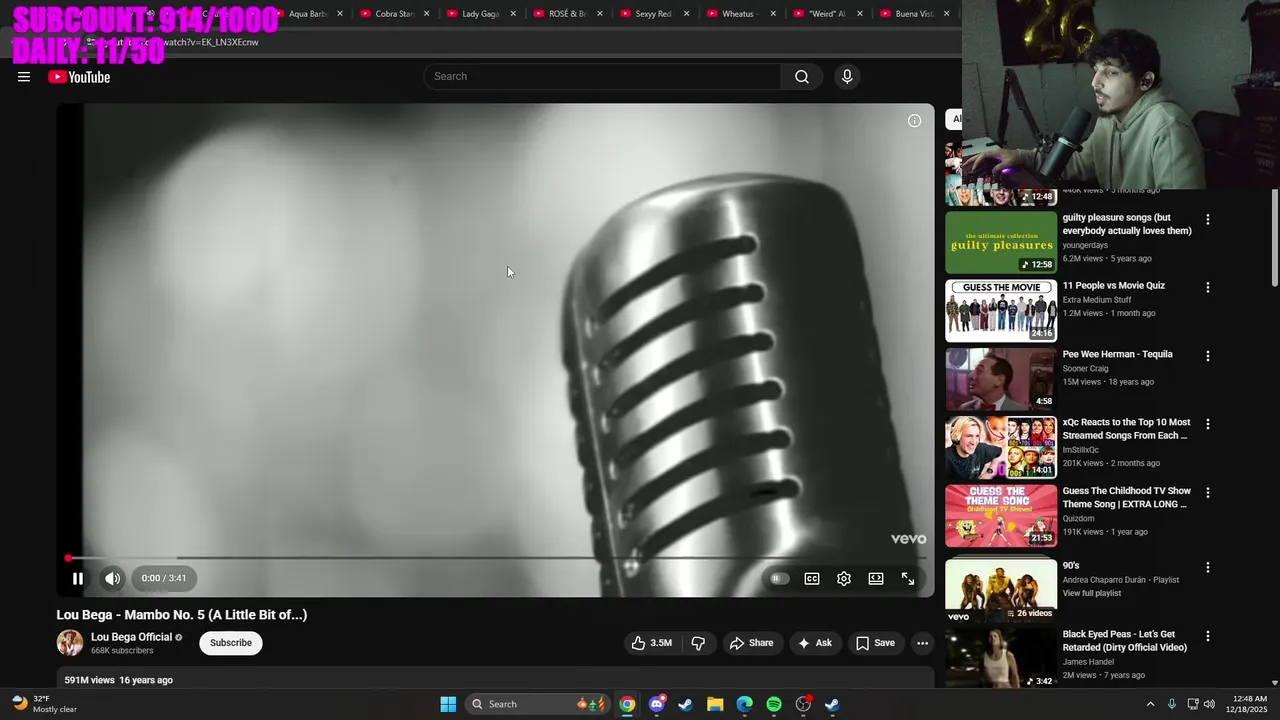
Task: Seek on the video progress bar
Action: (x=497, y=558)
